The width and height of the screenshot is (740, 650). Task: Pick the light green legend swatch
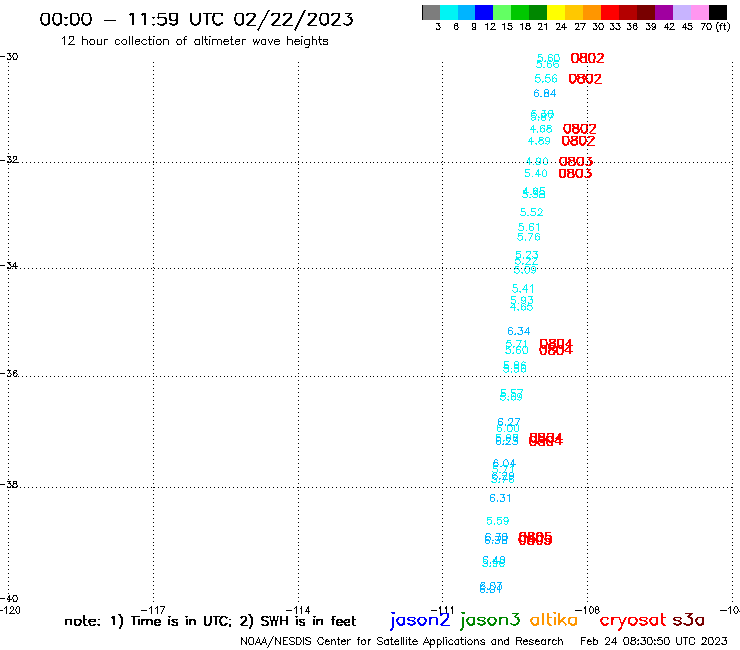pyautogui.click(x=502, y=12)
